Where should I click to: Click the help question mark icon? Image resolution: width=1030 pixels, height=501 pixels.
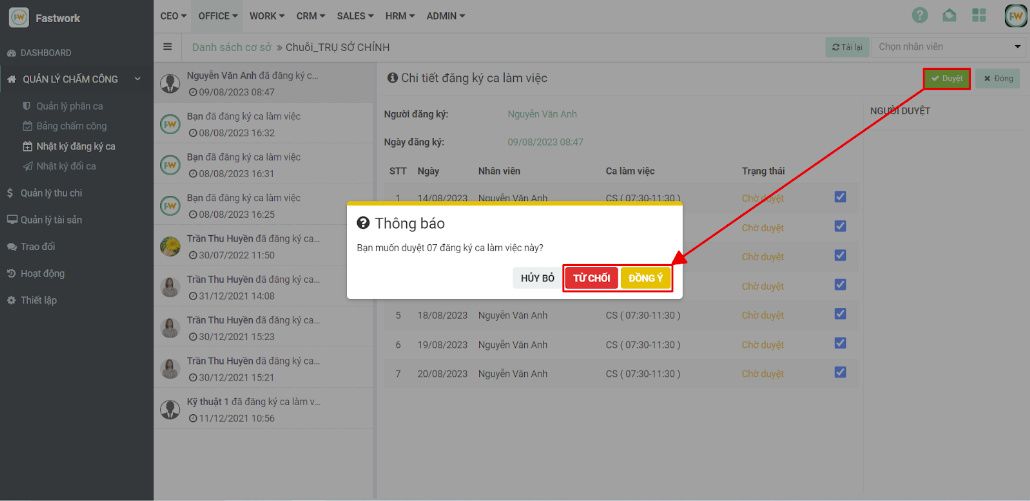pyautogui.click(x=920, y=16)
